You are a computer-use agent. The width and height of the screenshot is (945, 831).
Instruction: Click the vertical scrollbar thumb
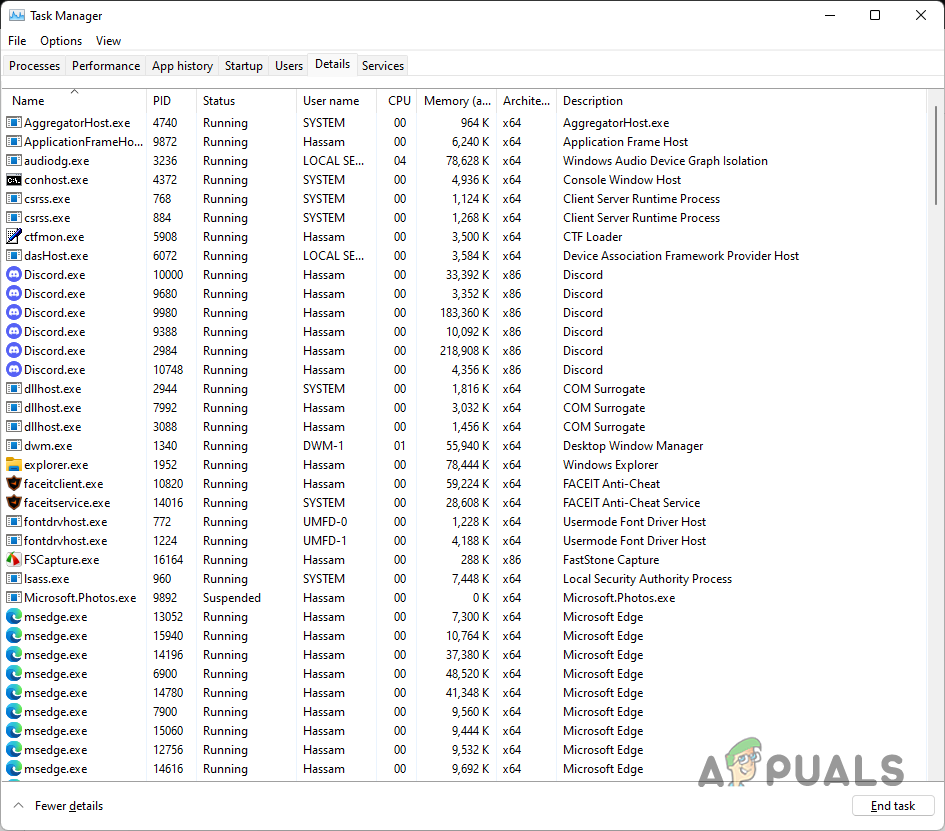[x=935, y=155]
